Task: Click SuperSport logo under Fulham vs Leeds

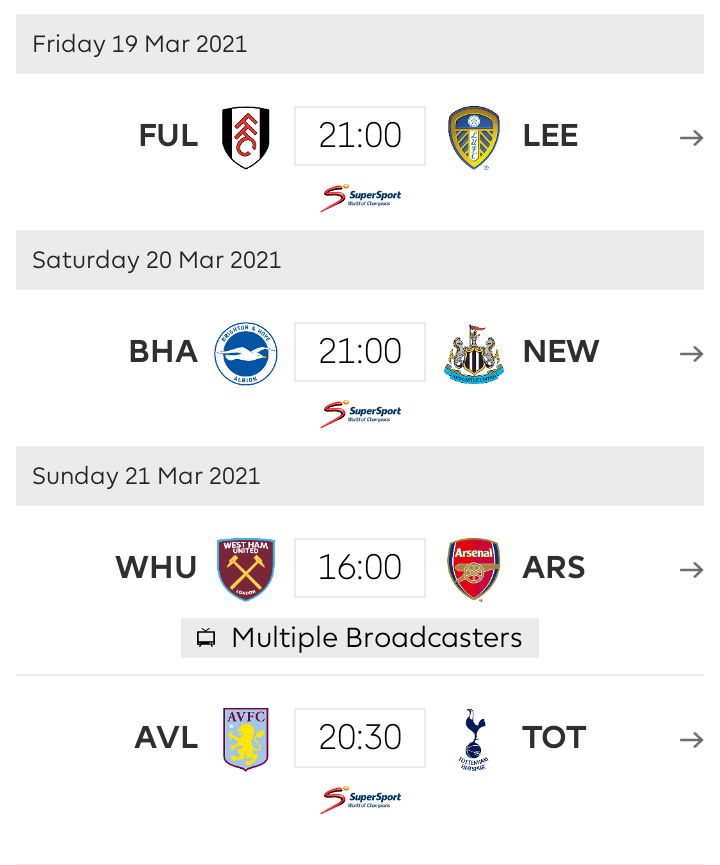Action: 360,197
